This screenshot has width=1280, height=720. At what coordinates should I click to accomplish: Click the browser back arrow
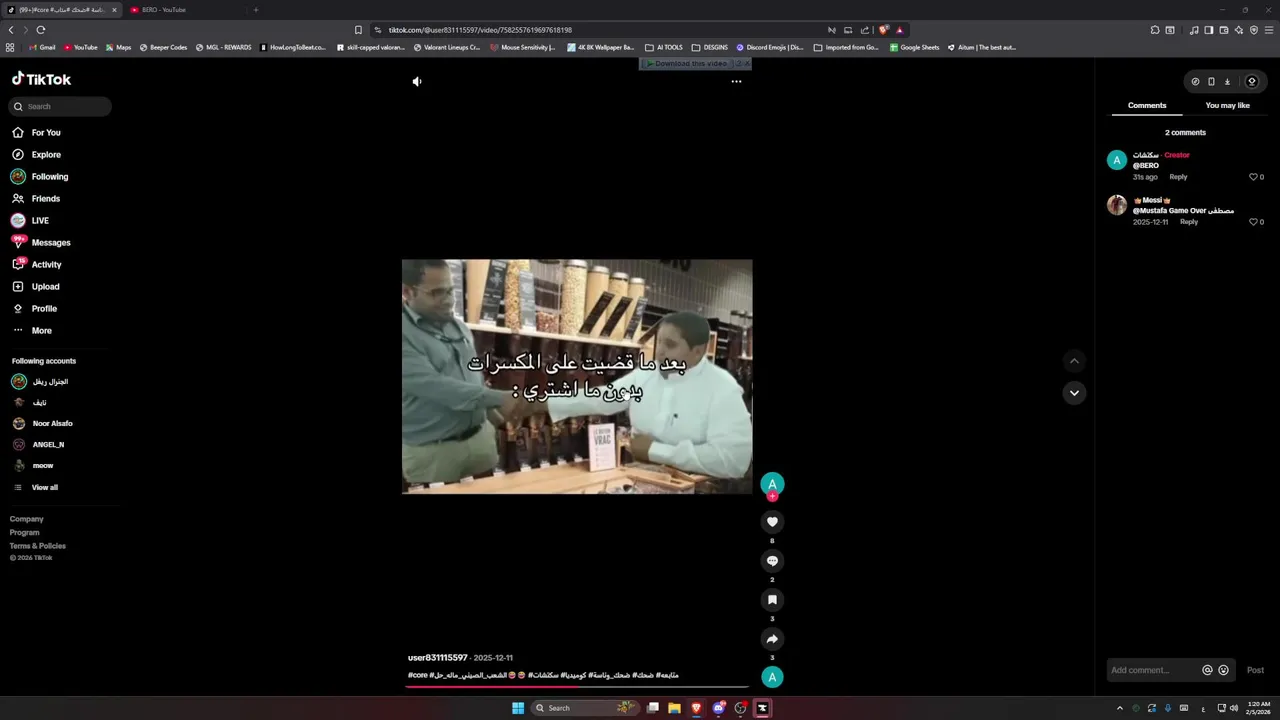pyautogui.click(x=11, y=30)
